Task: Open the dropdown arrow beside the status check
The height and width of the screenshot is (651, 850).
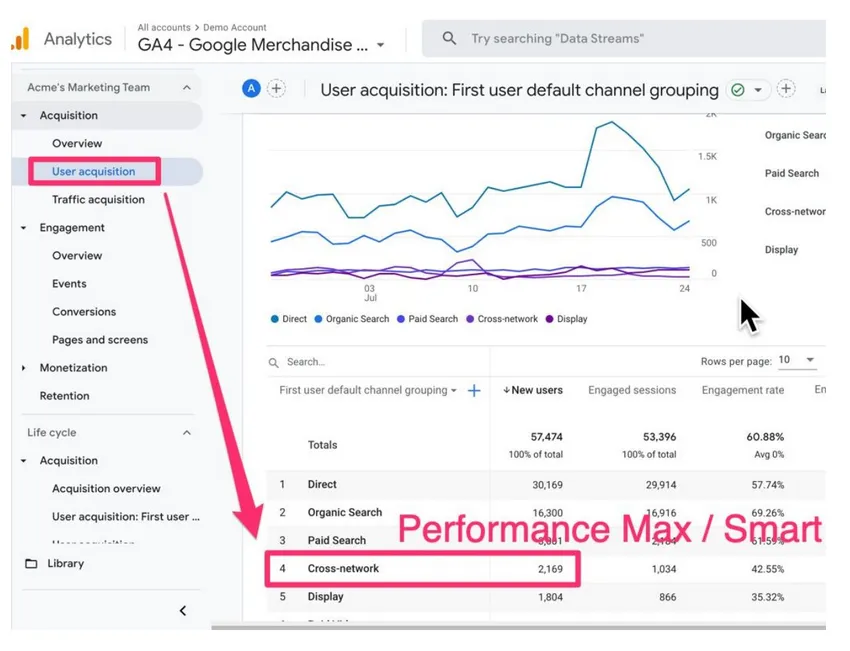Action: coord(758,90)
